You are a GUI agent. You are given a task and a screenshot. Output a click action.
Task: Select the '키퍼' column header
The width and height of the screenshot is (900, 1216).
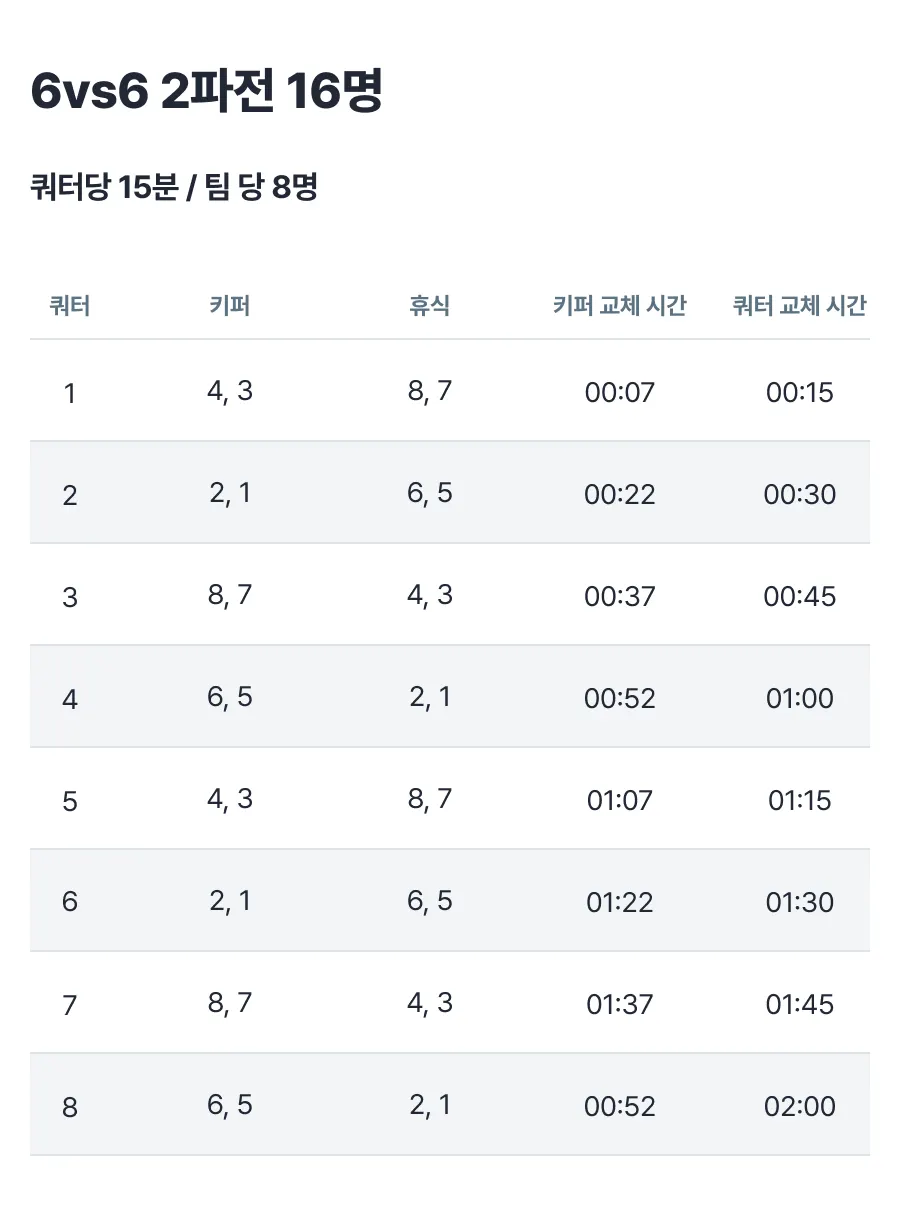coord(230,306)
